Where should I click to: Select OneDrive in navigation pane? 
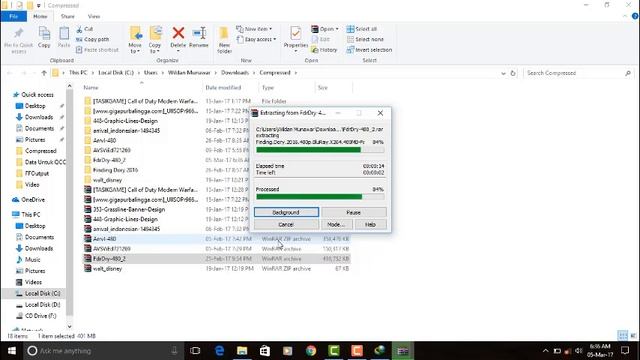[x=33, y=200]
